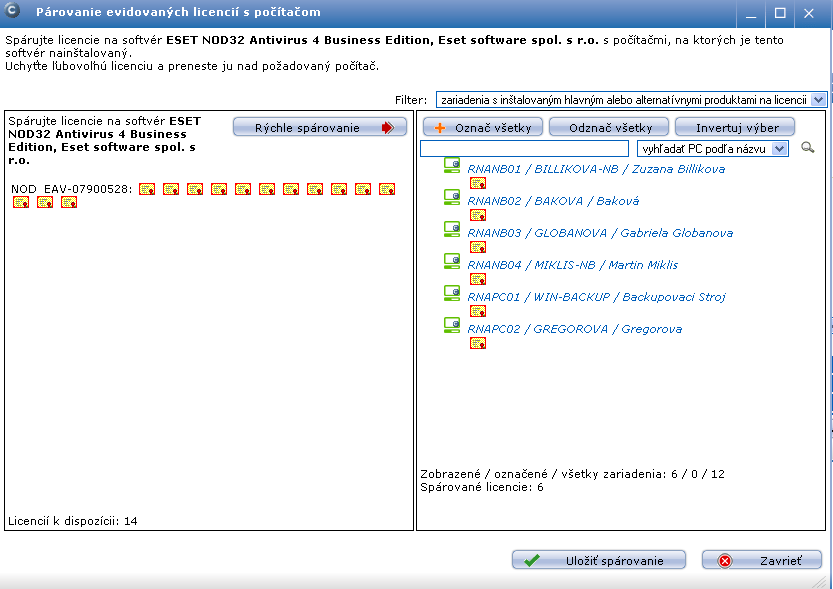Image resolution: width=833 pixels, height=589 pixels.
Task: Select license icon under RNANB04 MIKLIS-NB
Action: (478, 279)
